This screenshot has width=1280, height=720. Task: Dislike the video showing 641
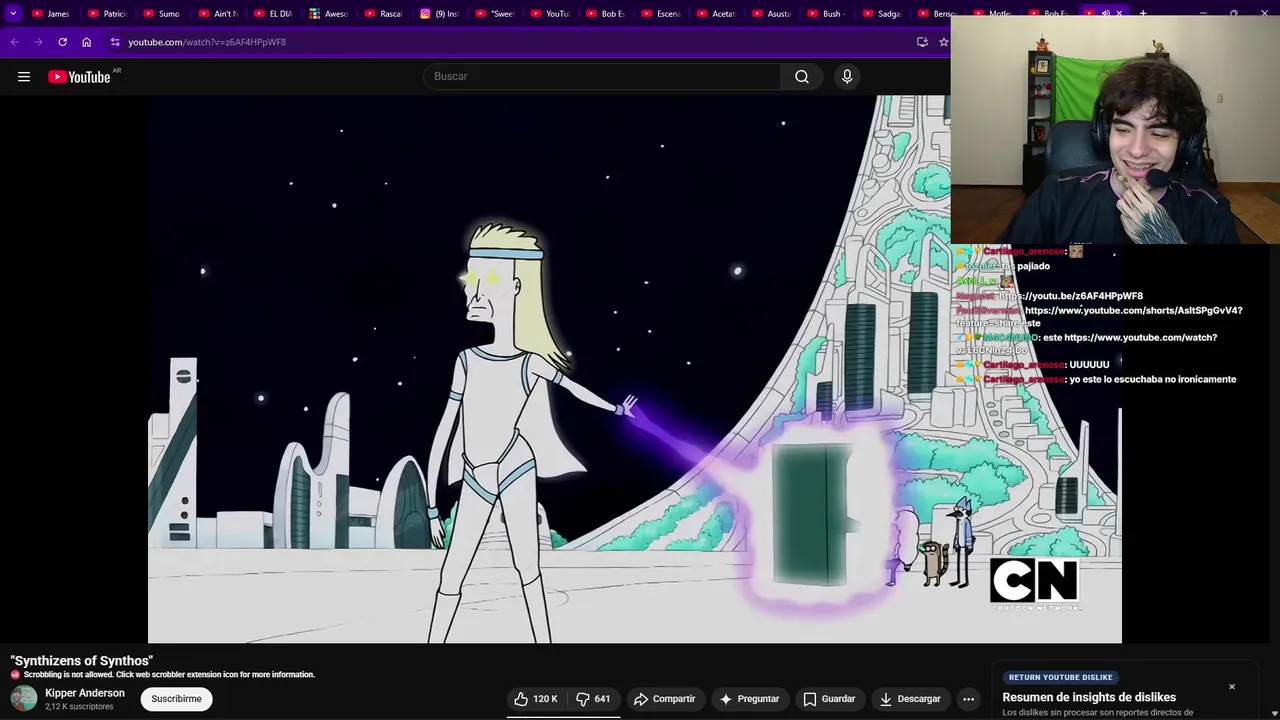click(x=593, y=699)
